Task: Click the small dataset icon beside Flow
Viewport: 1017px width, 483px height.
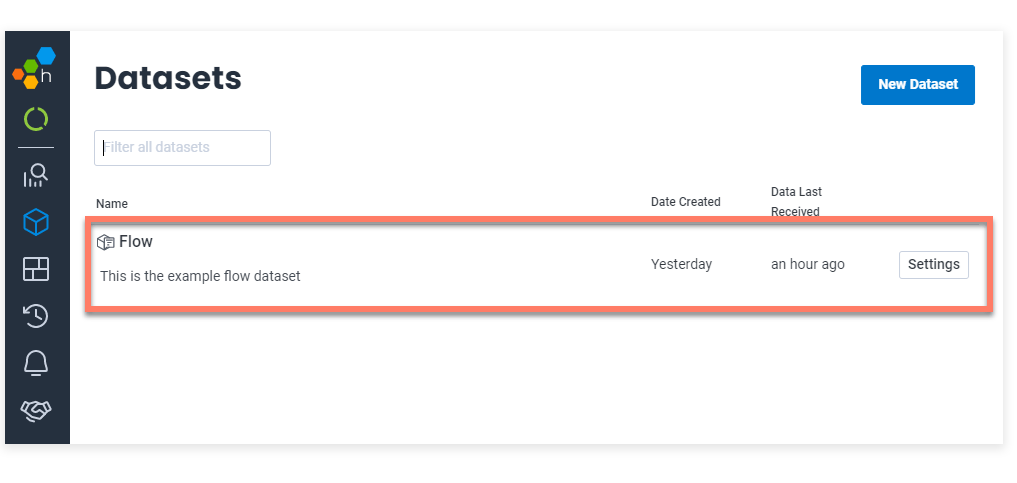Action: (x=106, y=242)
